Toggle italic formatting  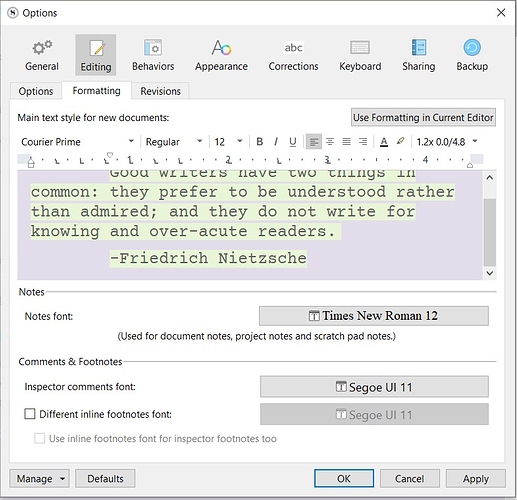pos(276,142)
